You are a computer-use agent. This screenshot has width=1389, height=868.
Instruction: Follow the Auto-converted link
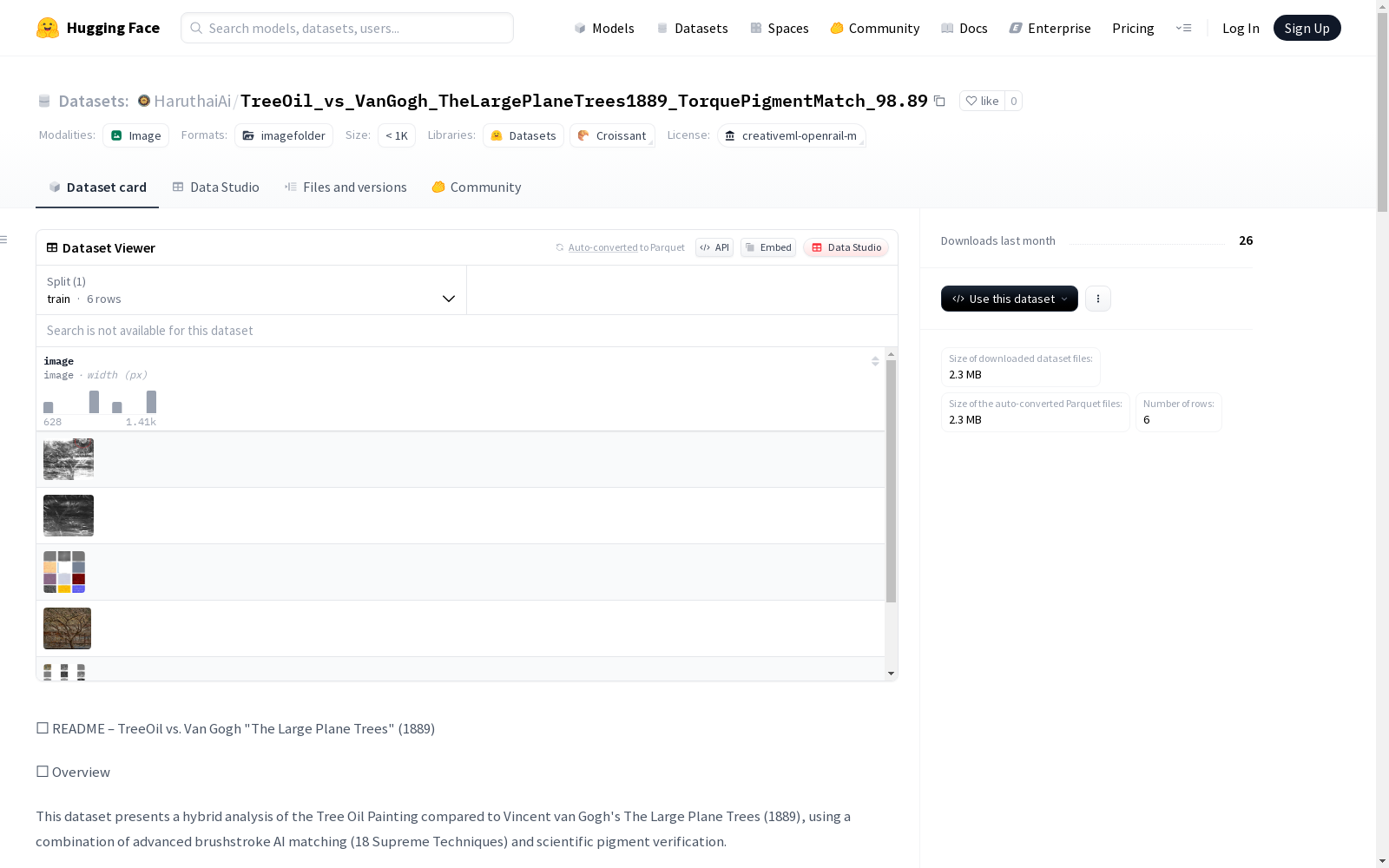pyautogui.click(x=603, y=247)
